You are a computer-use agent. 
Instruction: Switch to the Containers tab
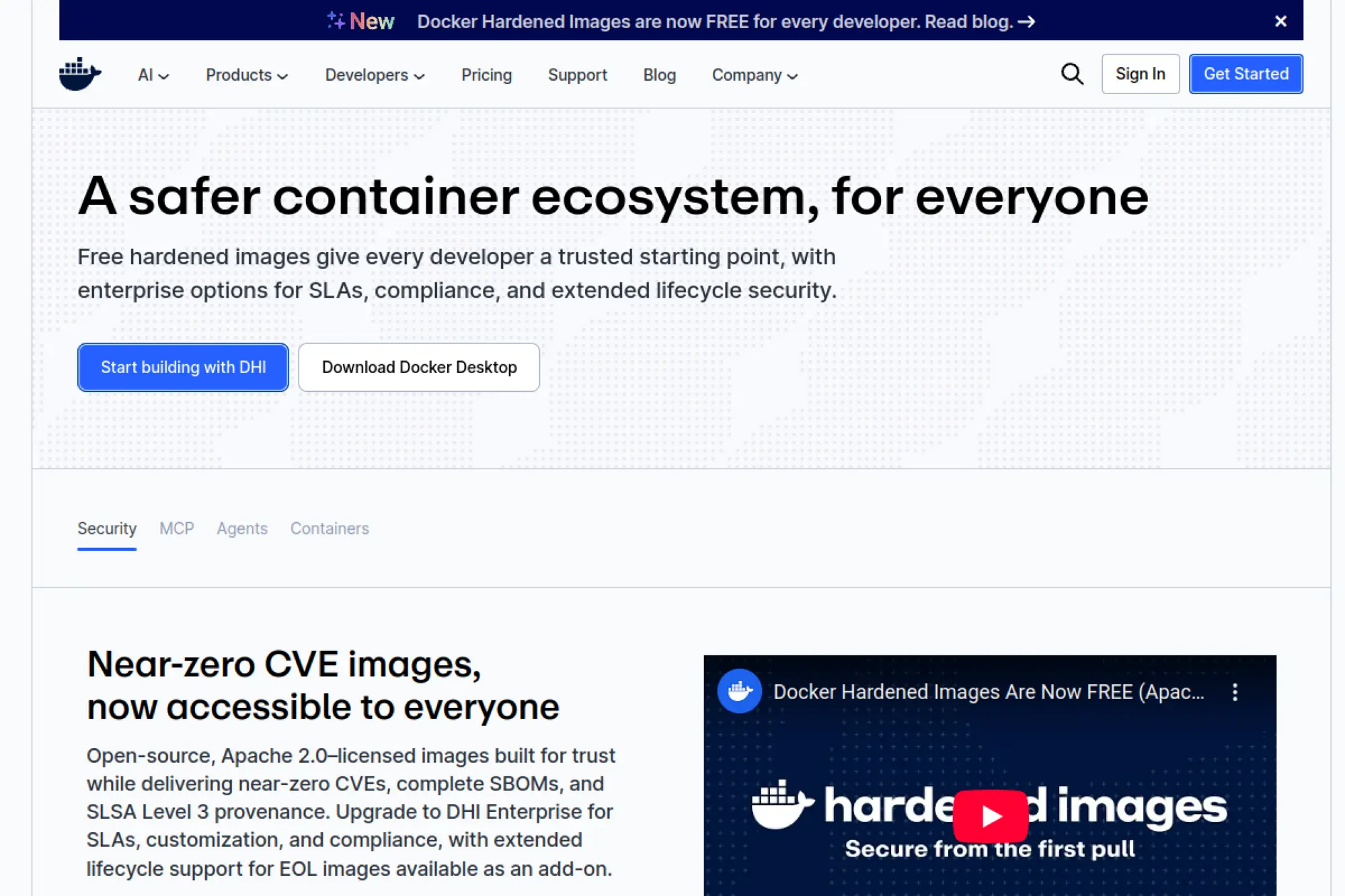[x=330, y=528]
